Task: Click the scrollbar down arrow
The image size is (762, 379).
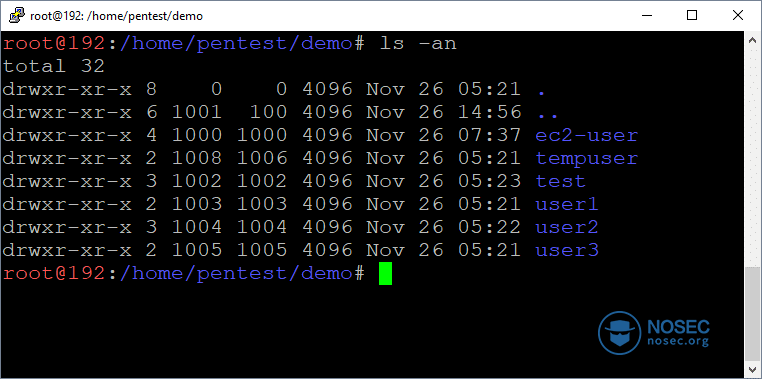Action: (753, 369)
